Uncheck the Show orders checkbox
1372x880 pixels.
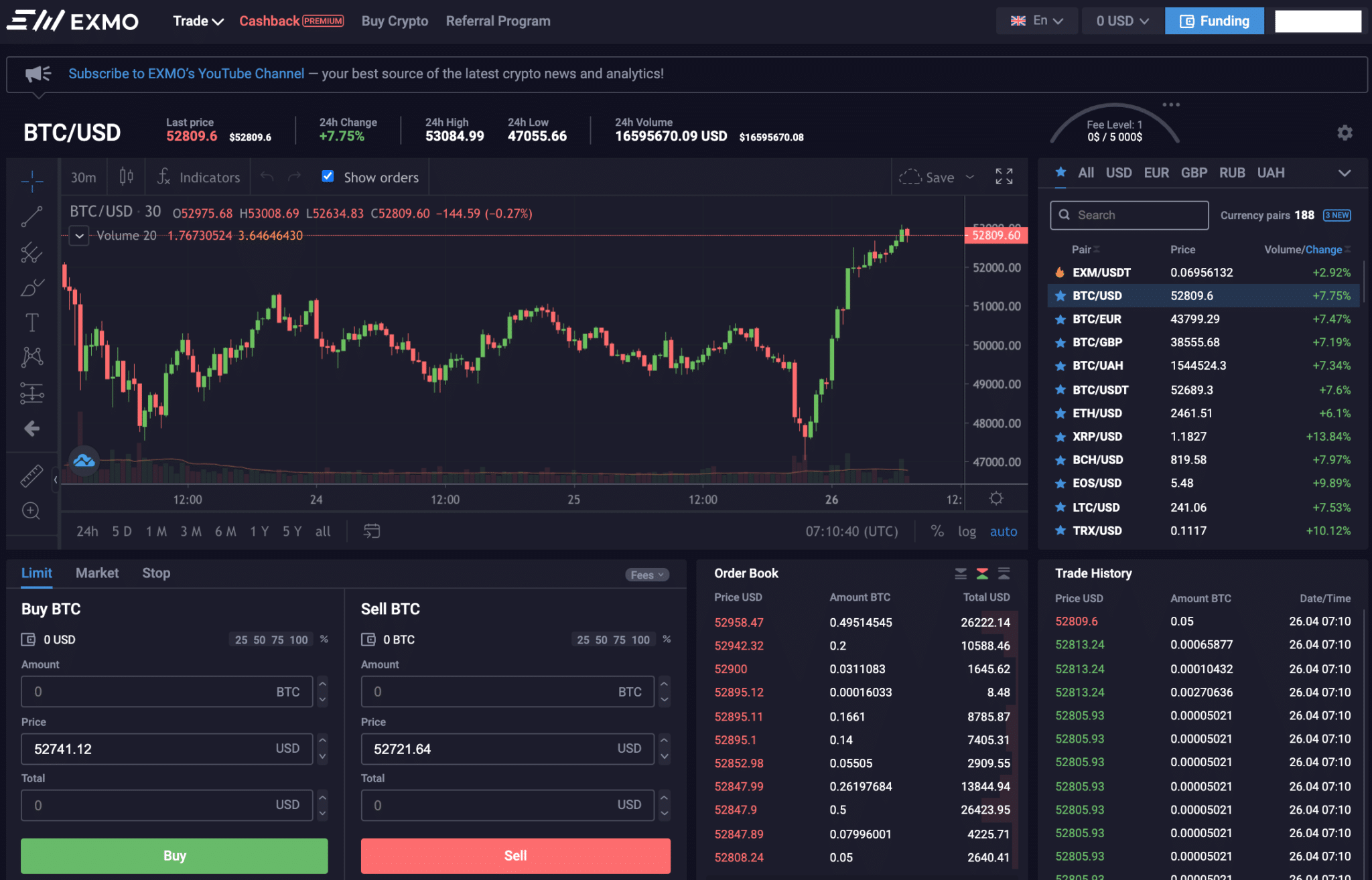click(328, 176)
